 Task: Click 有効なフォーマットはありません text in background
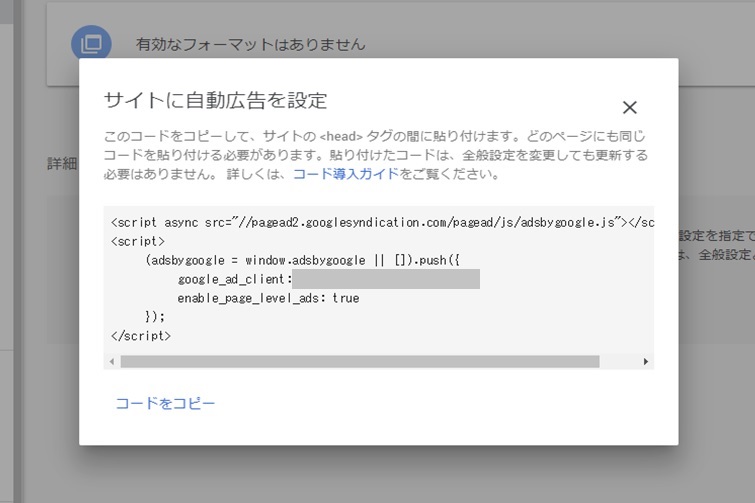click(250, 44)
